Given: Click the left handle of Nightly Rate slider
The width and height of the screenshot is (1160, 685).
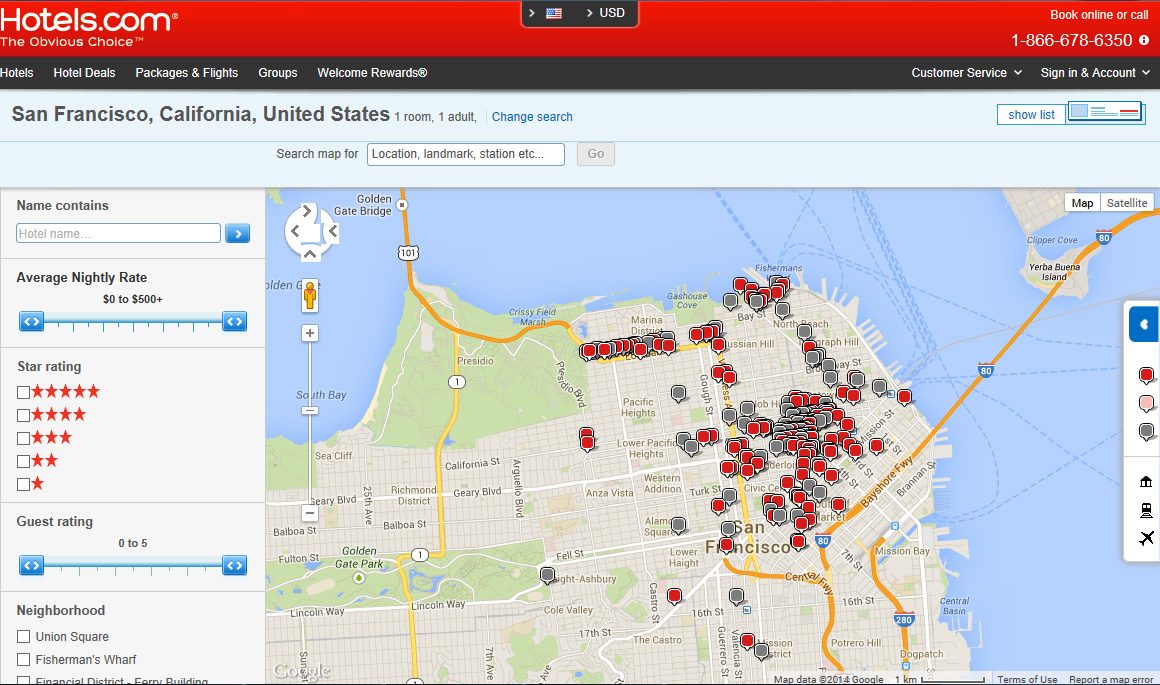Looking at the screenshot, I should [x=31, y=321].
